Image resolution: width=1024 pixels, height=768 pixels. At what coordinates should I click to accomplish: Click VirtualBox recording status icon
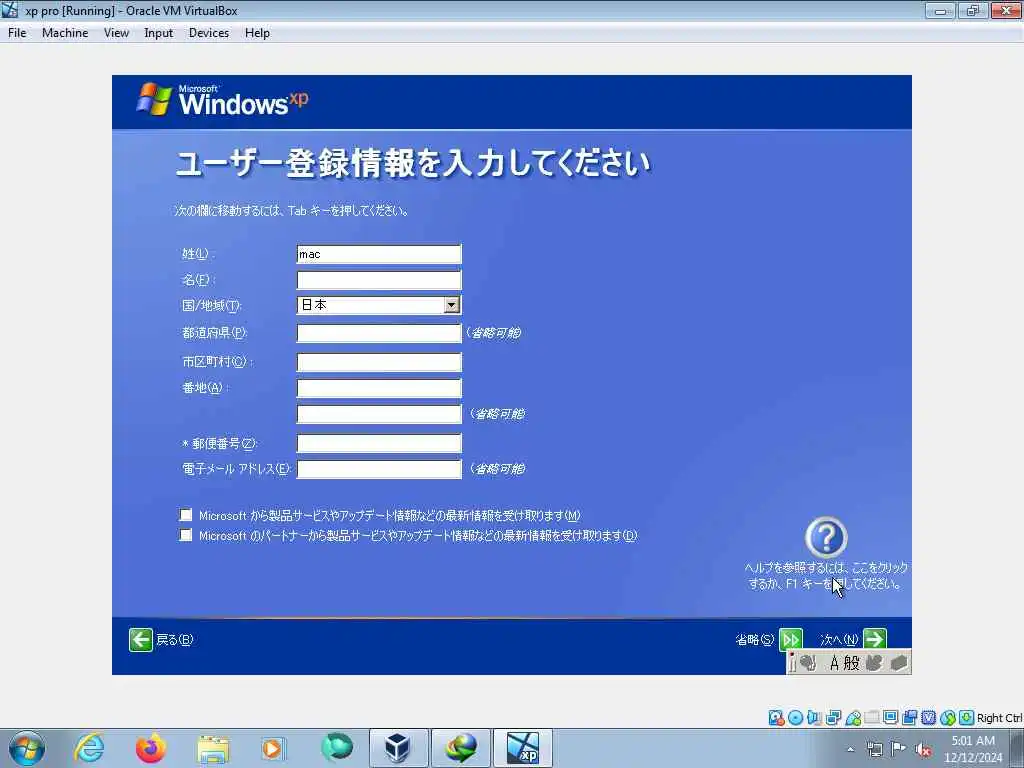909,718
